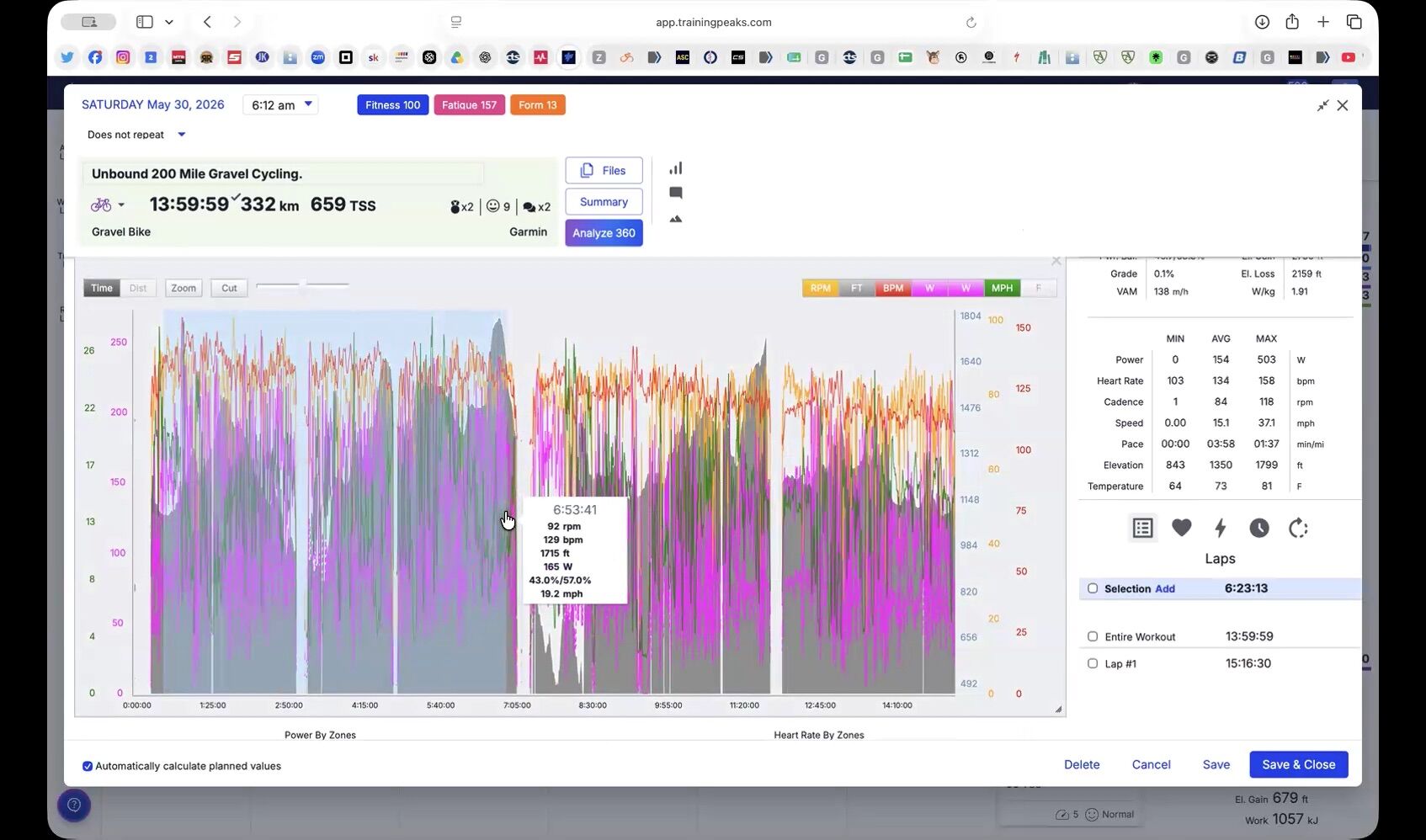Click the workout title input field
The image size is (1426, 840).
click(x=284, y=173)
